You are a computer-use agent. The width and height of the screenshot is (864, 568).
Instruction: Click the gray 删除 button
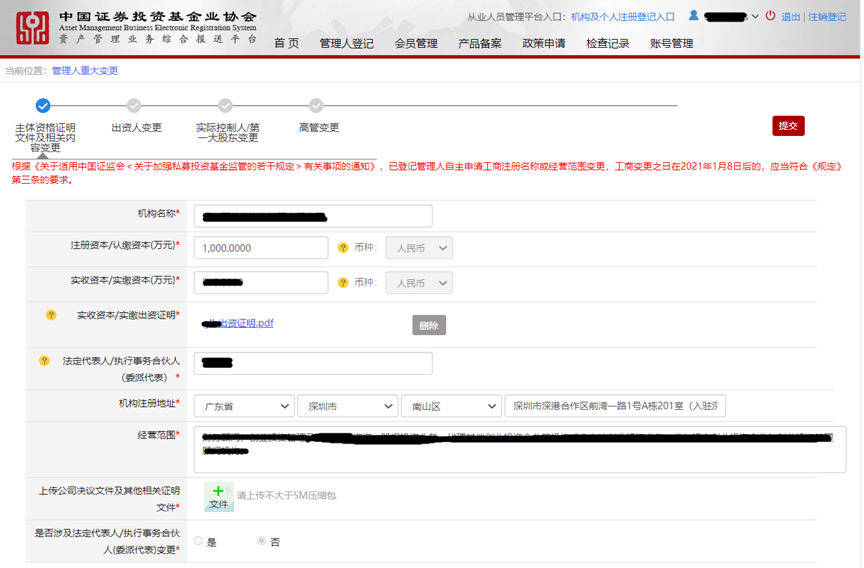tap(429, 325)
